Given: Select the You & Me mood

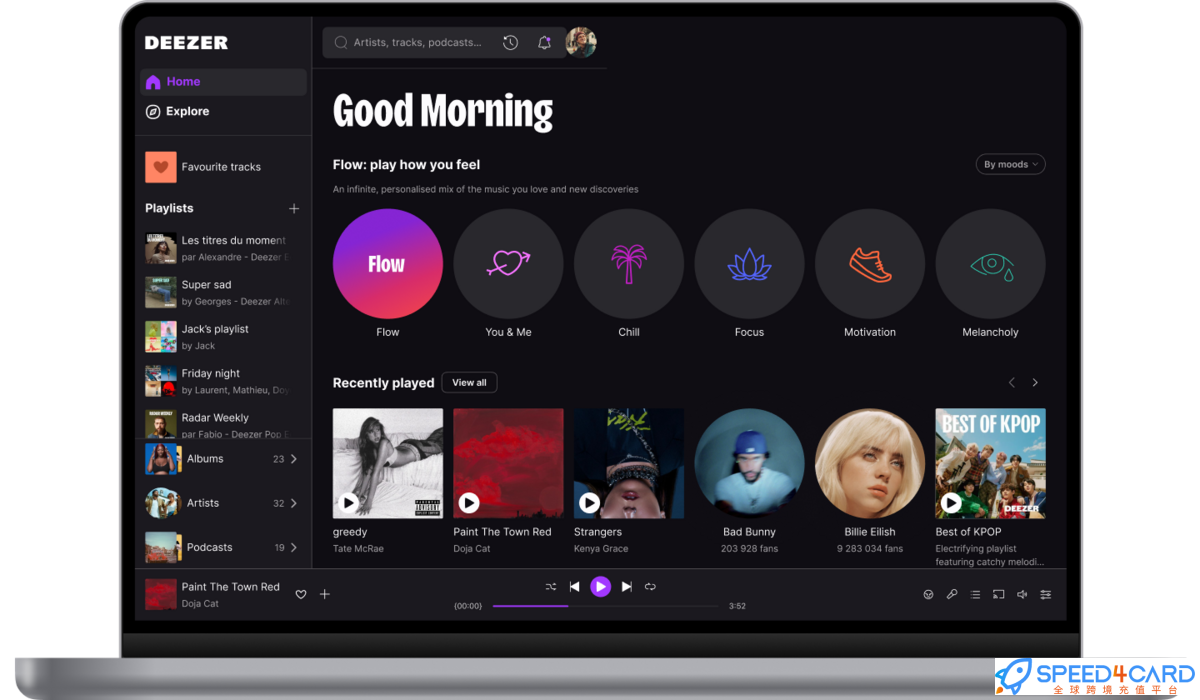Looking at the screenshot, I should [508, 264].
